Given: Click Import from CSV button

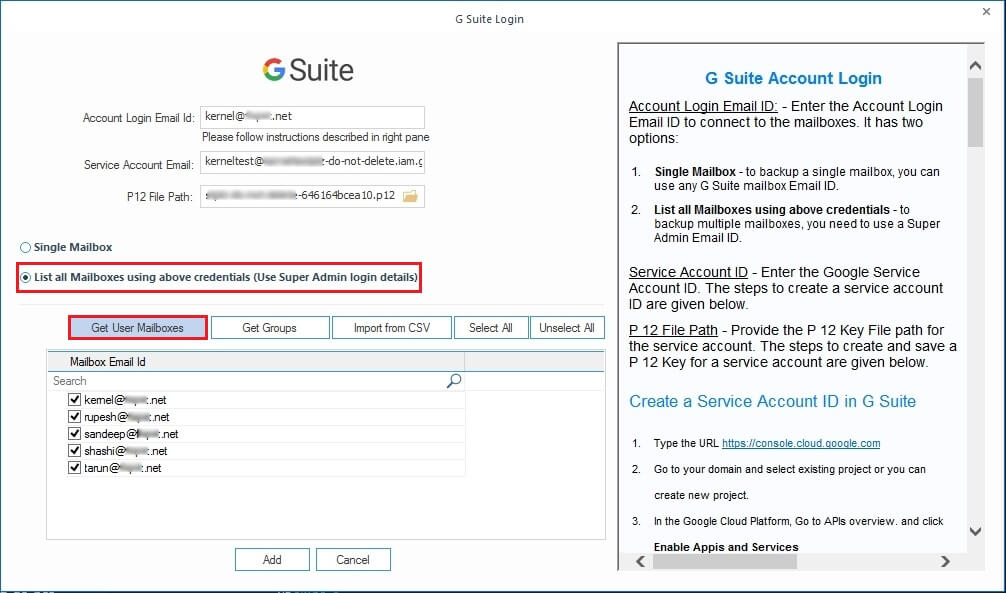Looking at the screenshot, I should 392,327.
